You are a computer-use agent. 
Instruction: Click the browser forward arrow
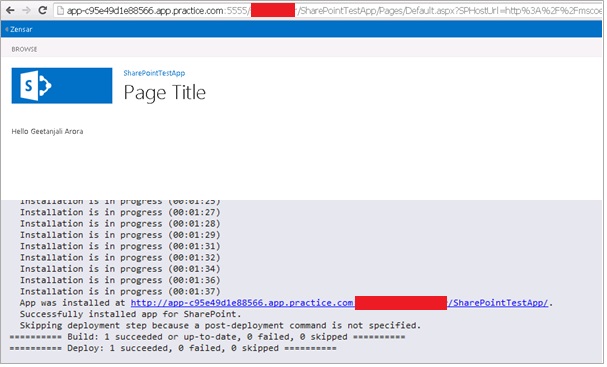click(26, 10)
